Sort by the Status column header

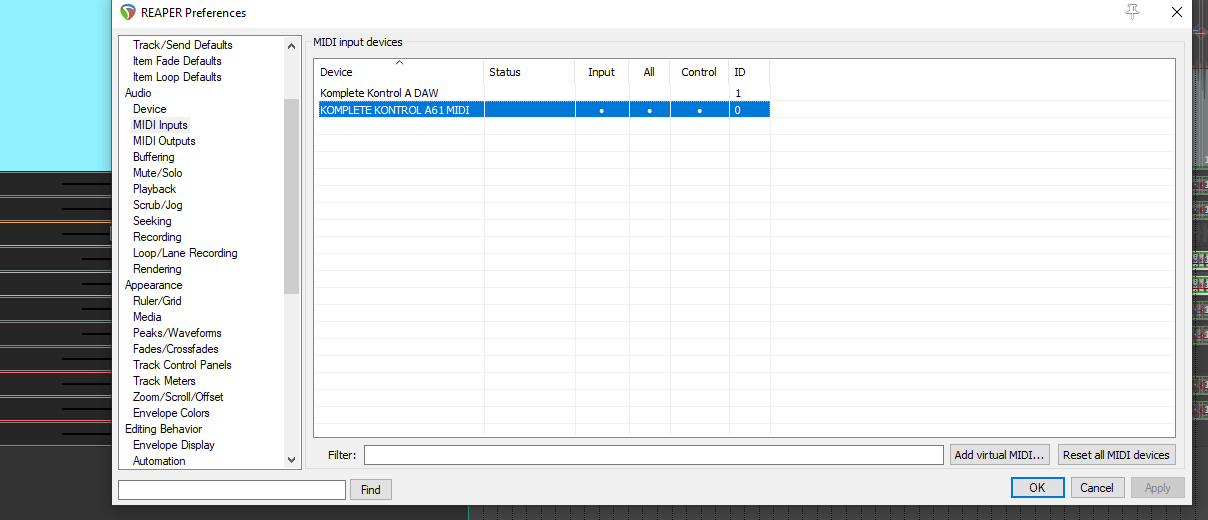point(530,72)
